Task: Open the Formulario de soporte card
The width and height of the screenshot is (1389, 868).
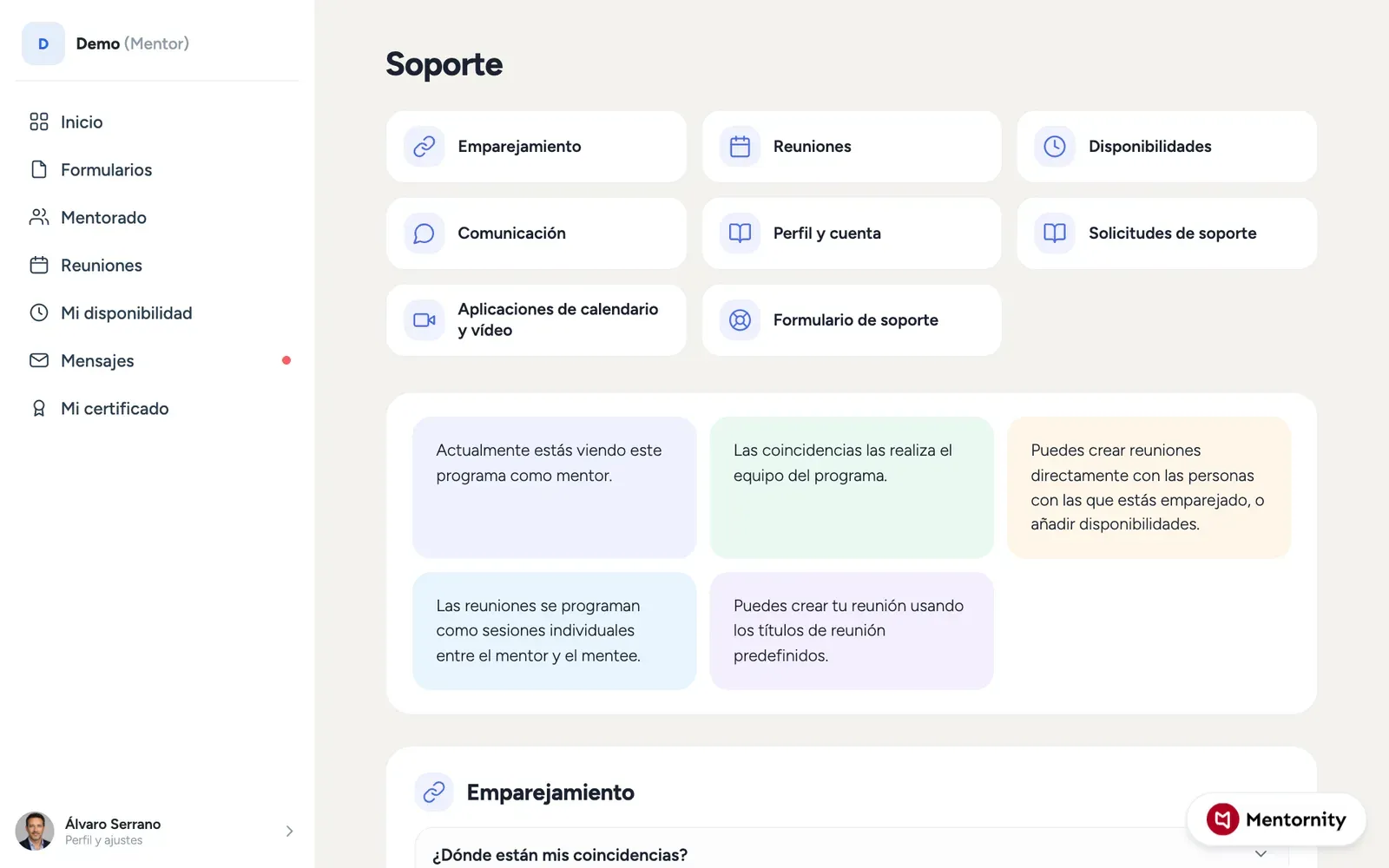Action: pos(852,320)
